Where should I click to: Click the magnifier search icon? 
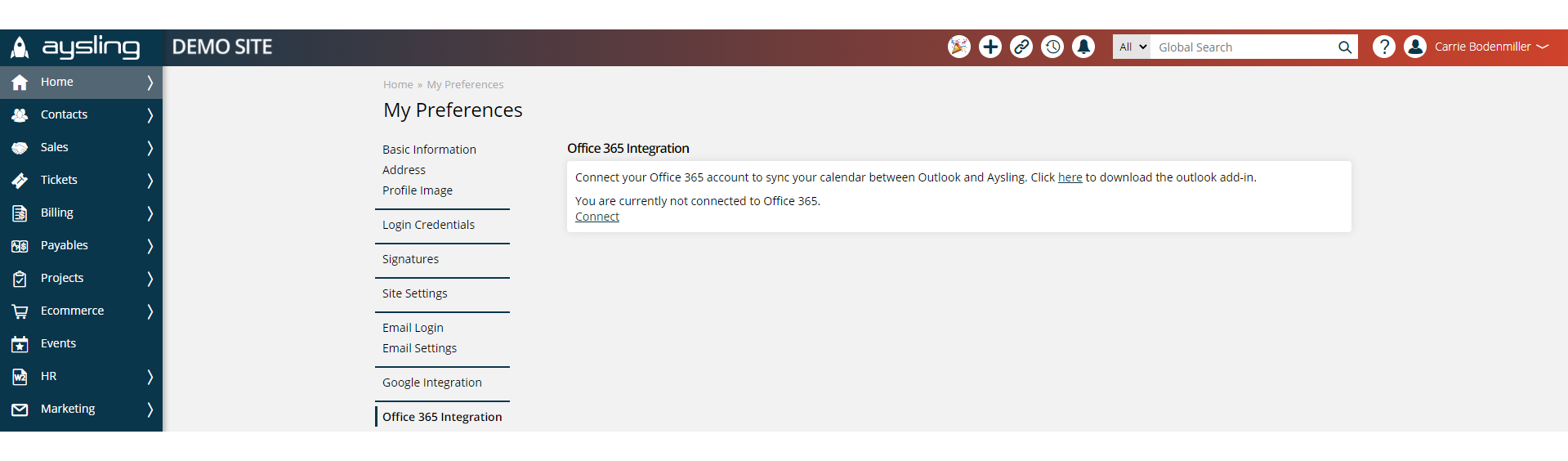1344,47
